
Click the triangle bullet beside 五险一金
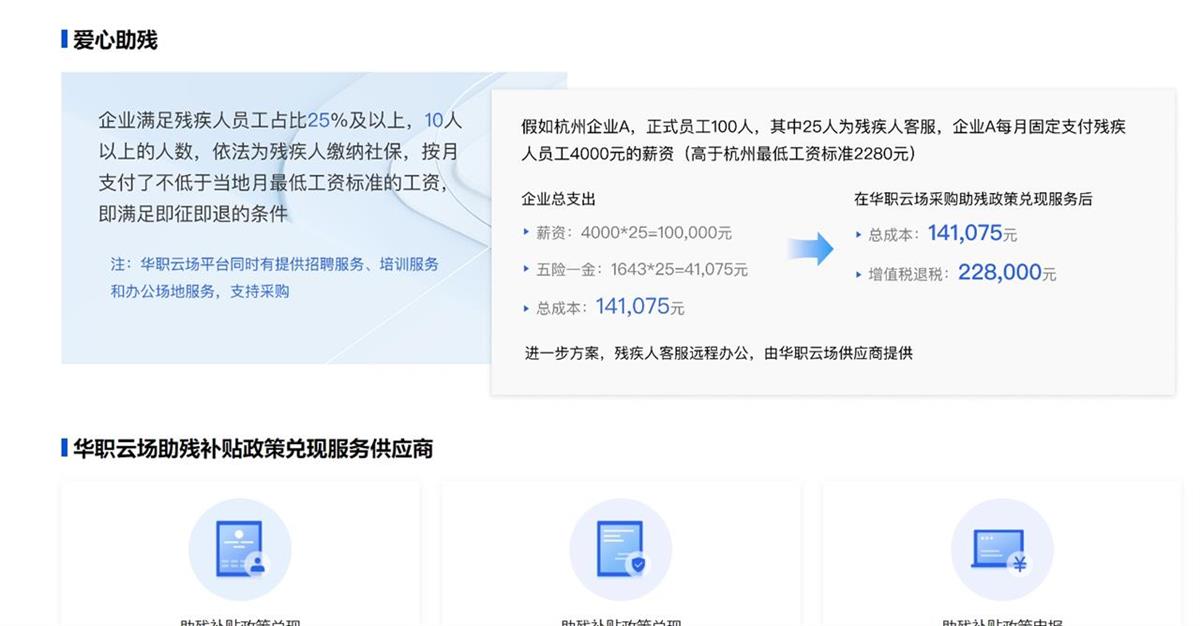tap(527, 269)
